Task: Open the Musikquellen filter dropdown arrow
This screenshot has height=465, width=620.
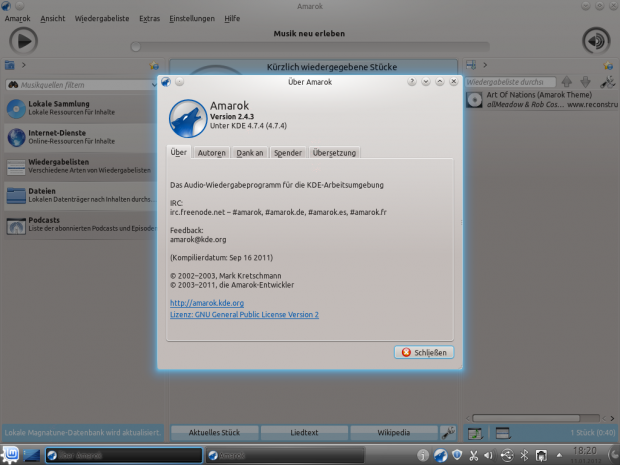Action: (154, 85)
